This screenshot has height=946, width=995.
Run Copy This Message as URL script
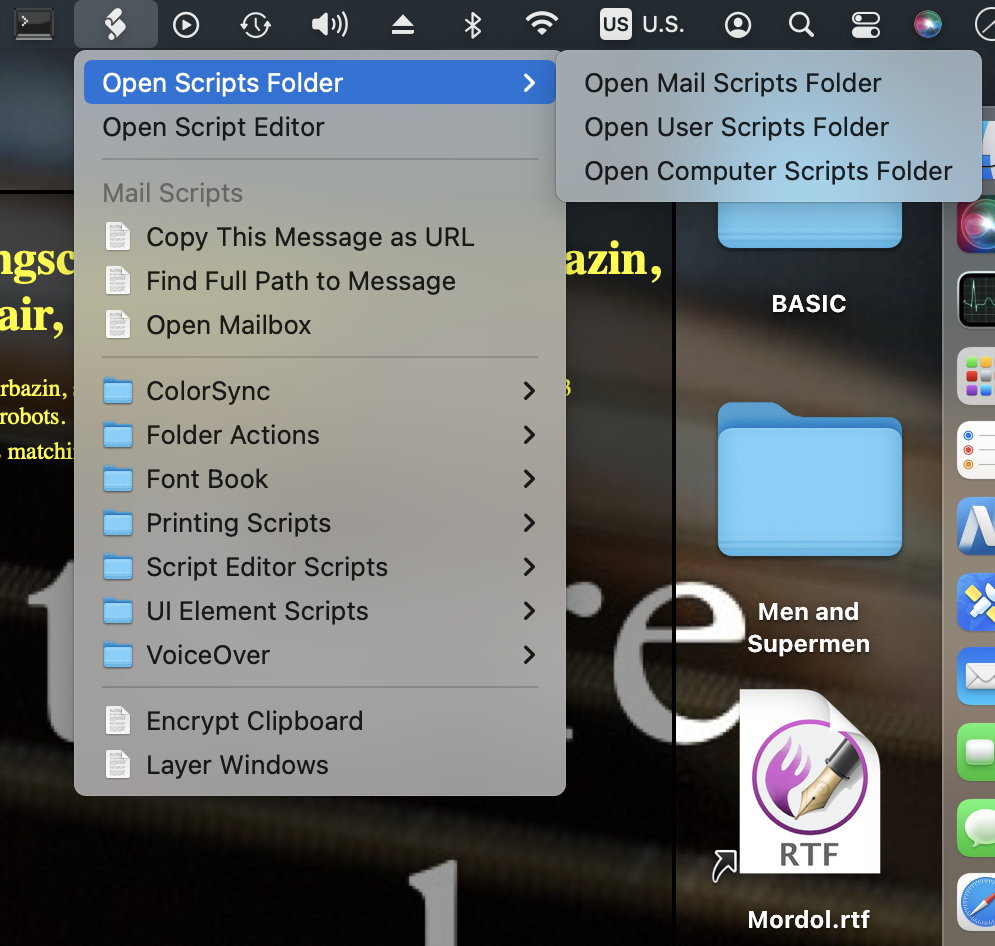[310, 237]
